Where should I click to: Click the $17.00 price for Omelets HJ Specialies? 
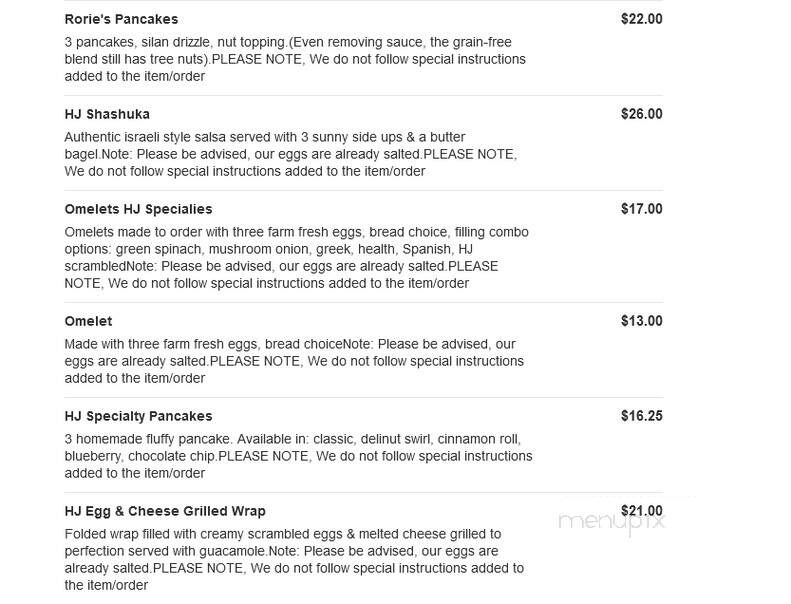click(x=642, y=209)
